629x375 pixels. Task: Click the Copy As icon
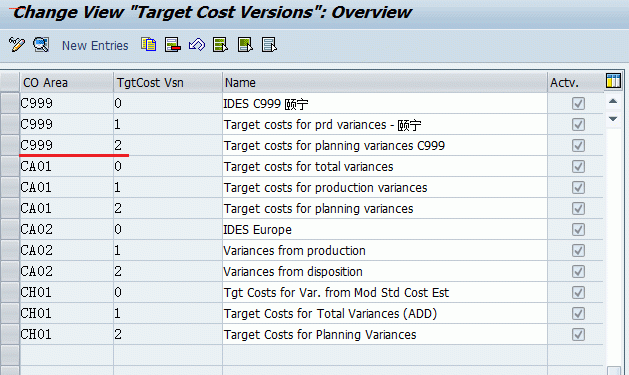(148, 45)
